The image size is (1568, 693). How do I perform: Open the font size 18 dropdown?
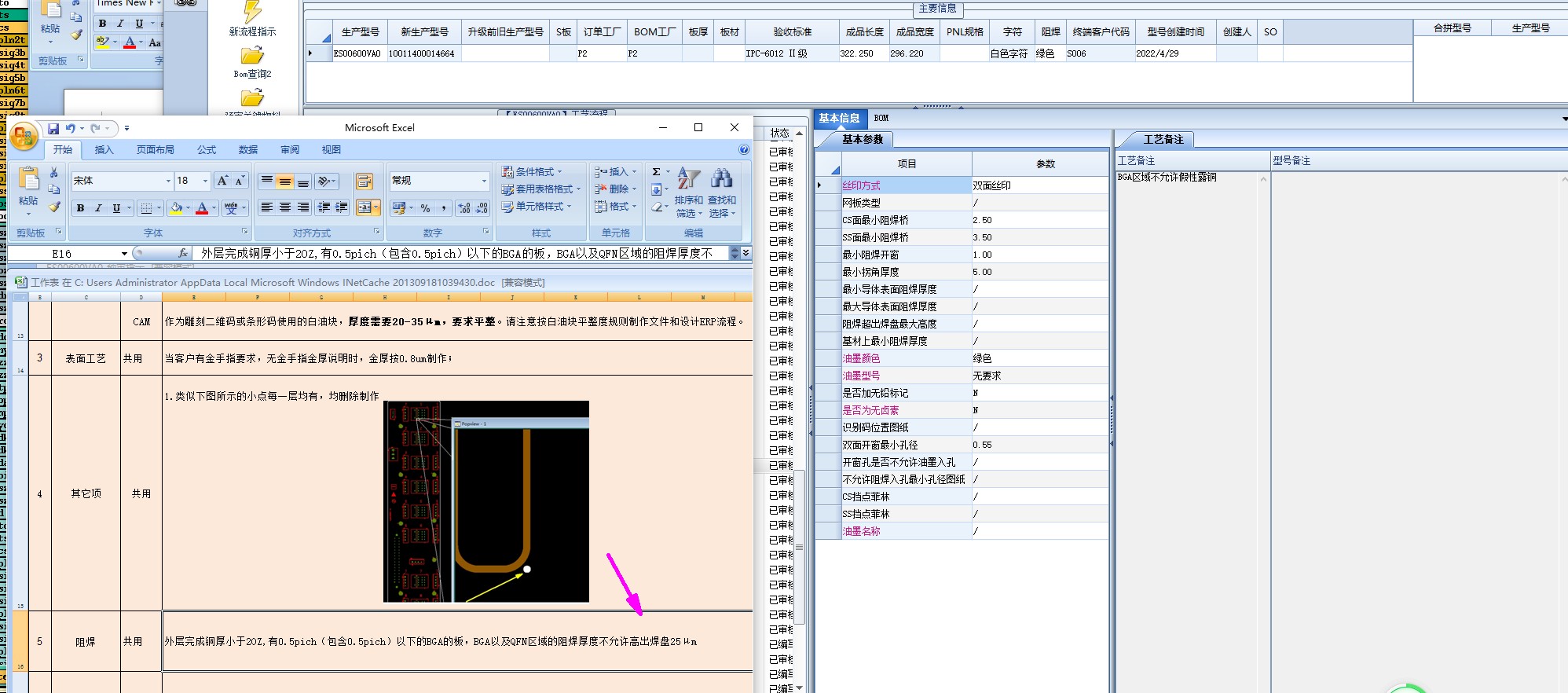[x=206, y=181]
